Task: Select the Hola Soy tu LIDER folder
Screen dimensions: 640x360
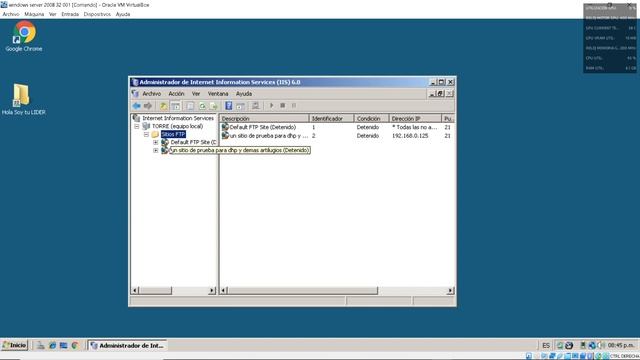Action: [x=23, y=100]
